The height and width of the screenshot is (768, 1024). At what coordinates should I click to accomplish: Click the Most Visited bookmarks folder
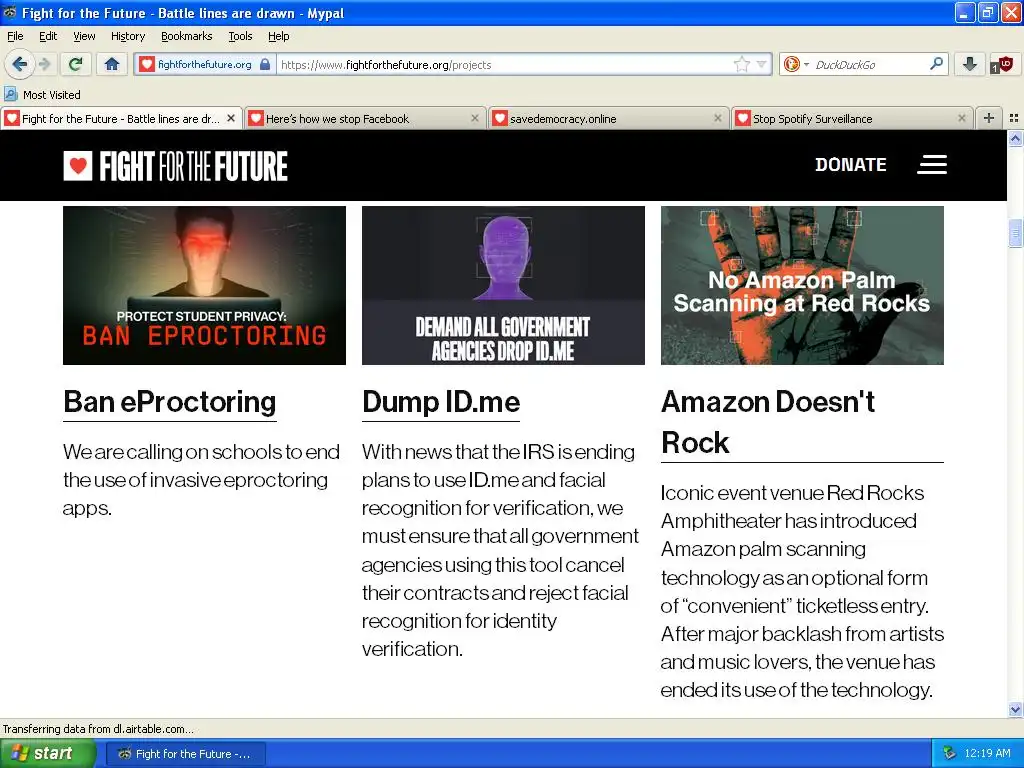pos(42,95)
